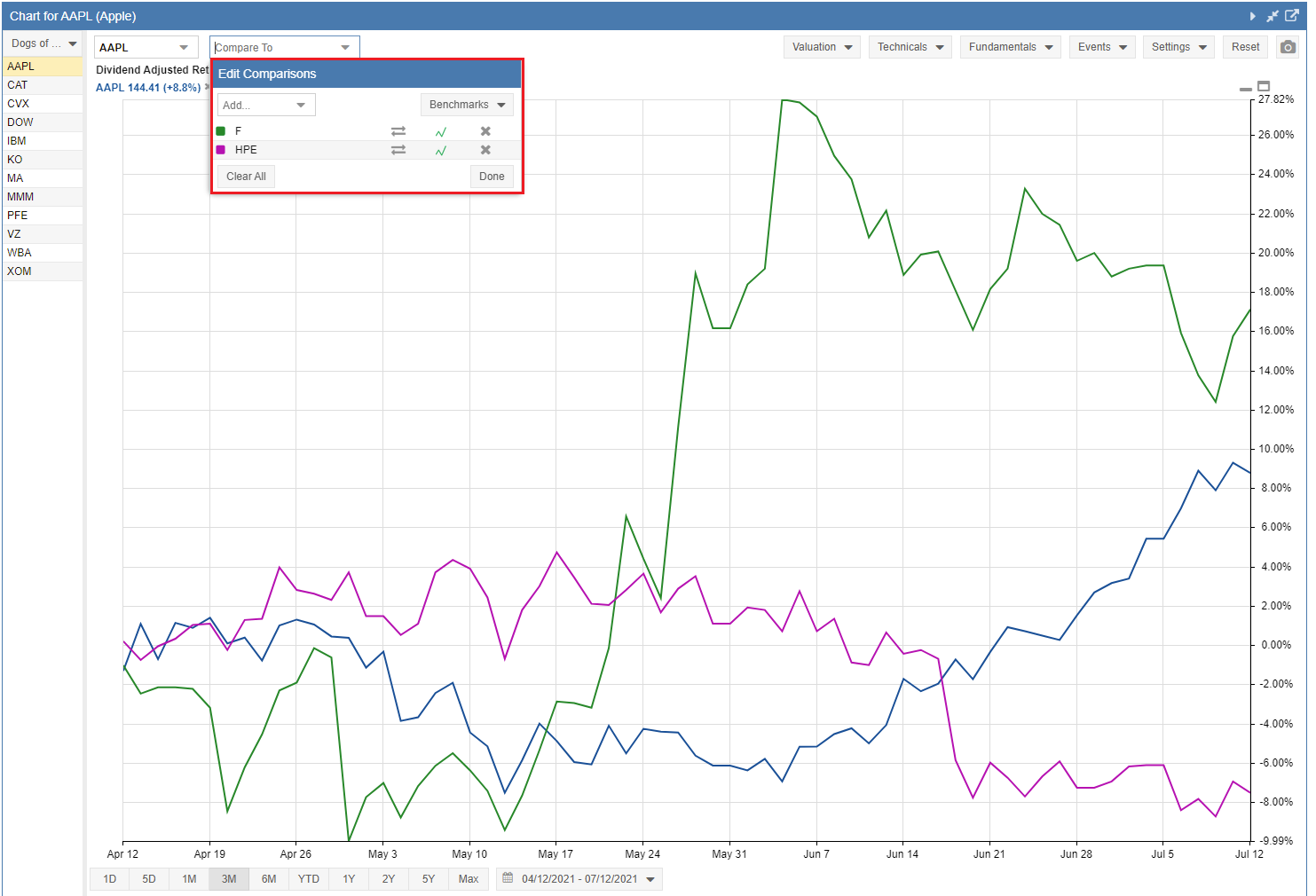Select the 6M time range
The height and width of the screenshot is (896, 1316).
pyautogui.click(x=269, y=879)
